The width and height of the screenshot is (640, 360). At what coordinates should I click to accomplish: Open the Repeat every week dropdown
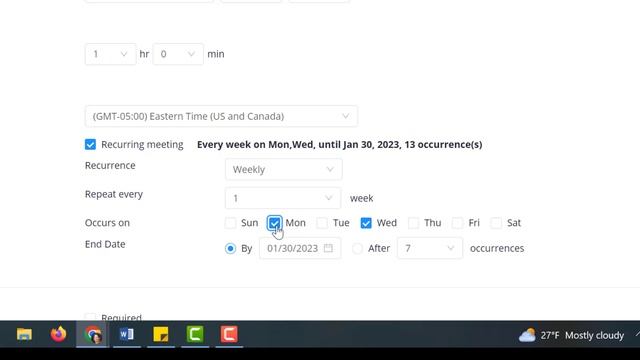(283, 198)
